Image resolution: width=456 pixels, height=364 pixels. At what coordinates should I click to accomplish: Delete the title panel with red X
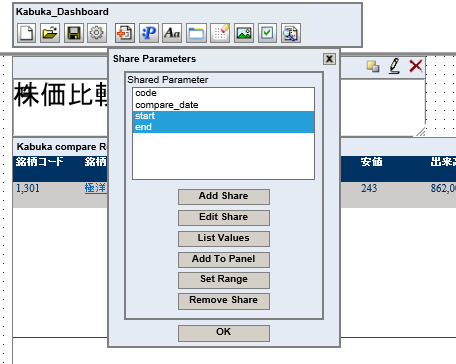(x=416, y=66)
